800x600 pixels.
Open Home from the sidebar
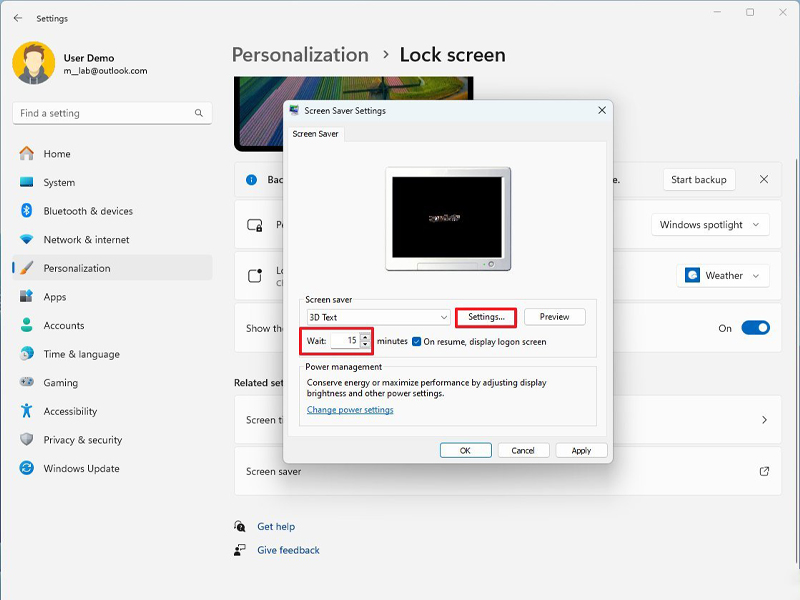112,154
